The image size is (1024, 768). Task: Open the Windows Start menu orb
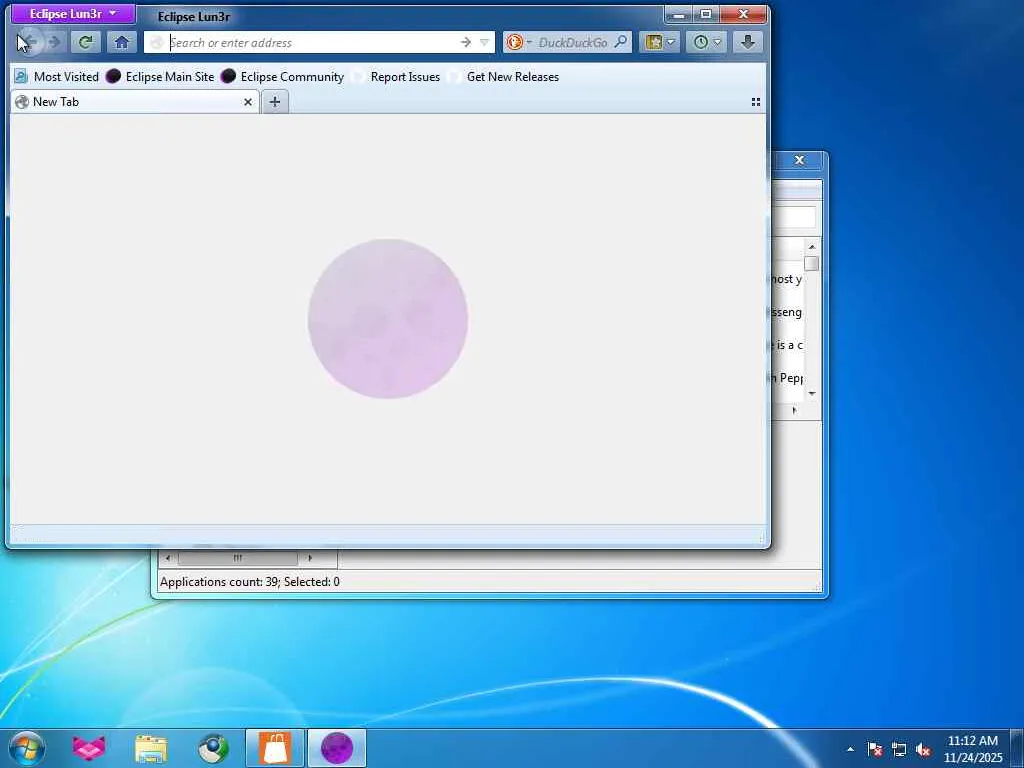click(x=27, y=748)
